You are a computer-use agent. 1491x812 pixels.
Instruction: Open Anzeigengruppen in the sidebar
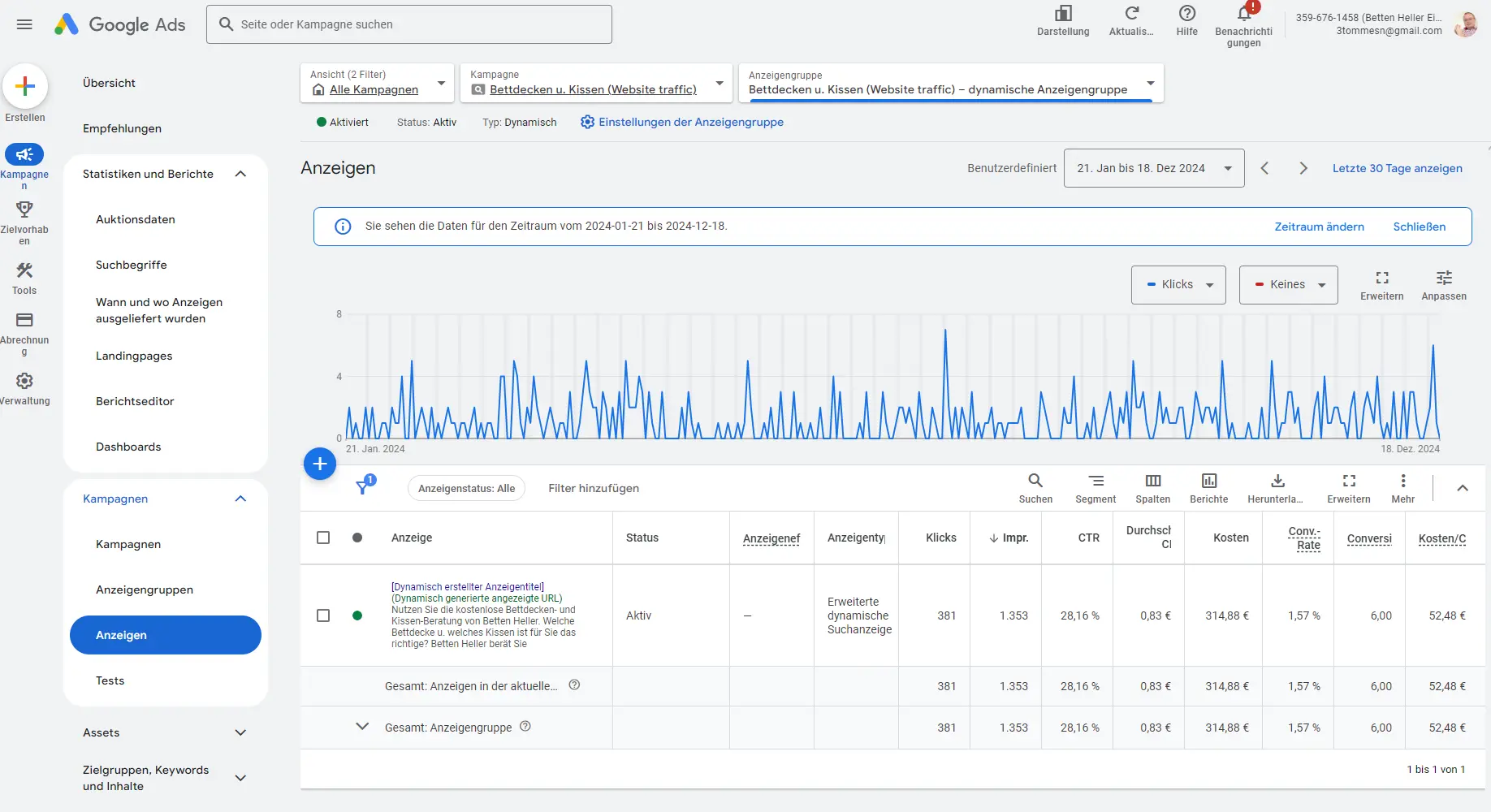tap(145, 590)
